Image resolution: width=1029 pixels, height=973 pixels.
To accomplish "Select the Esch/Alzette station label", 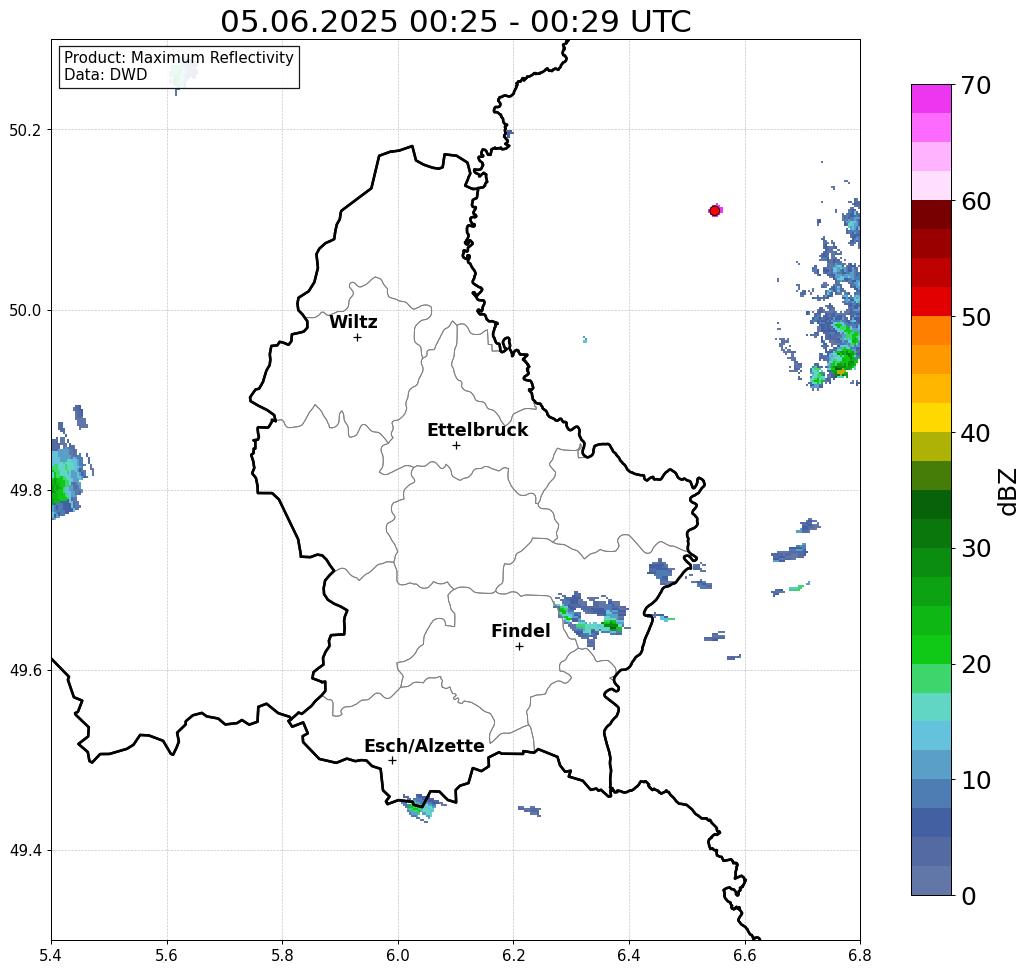I will tap(424, 745).
